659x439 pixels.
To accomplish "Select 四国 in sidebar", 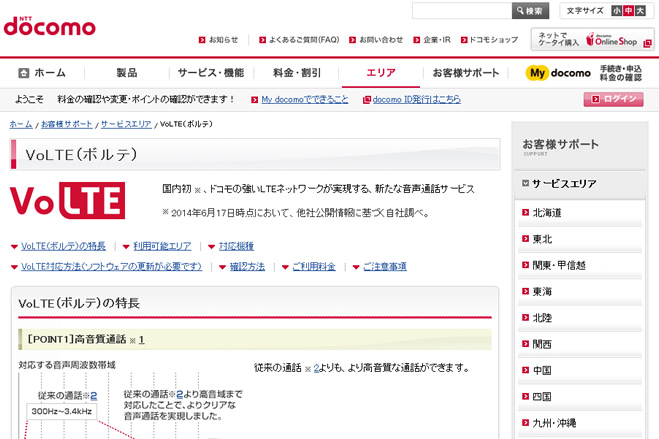I will tap(542, 397).
